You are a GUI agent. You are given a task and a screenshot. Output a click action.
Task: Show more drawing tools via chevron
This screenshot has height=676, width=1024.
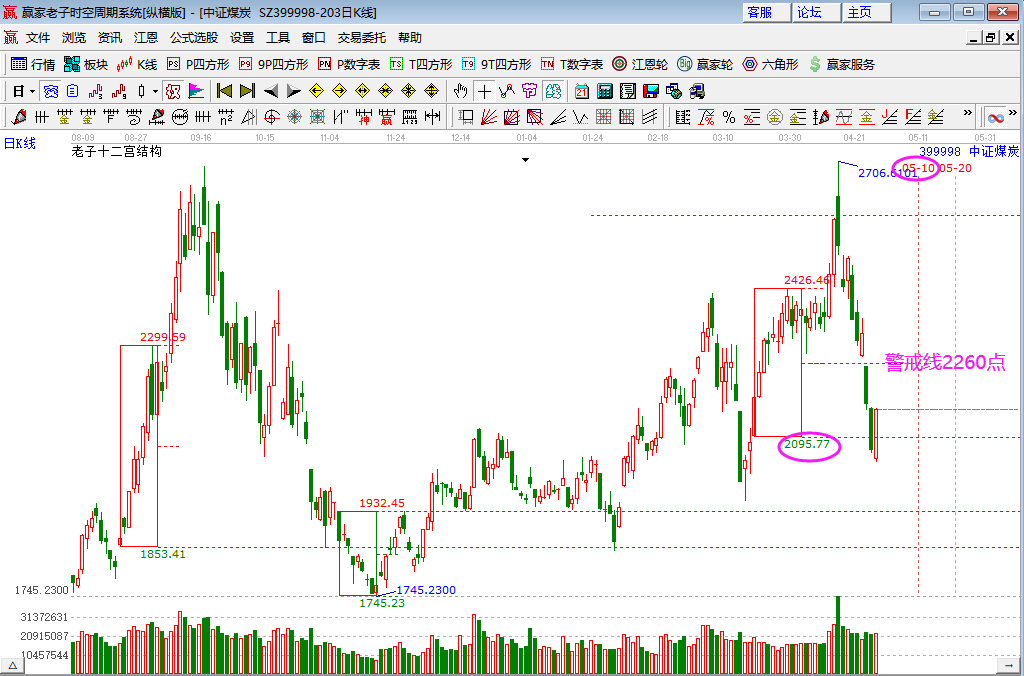(968, 113)
